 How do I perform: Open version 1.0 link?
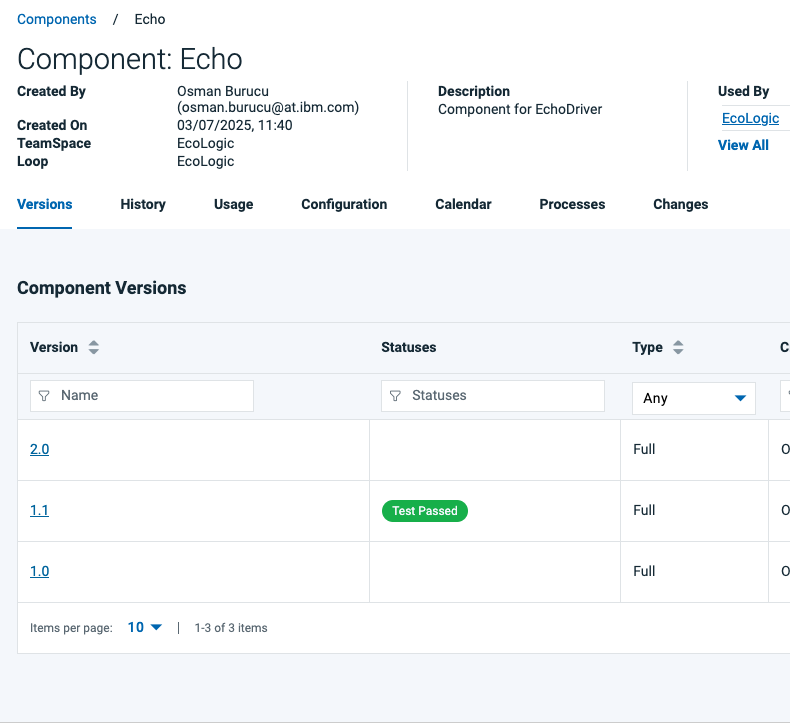click(x=39, y=571)
